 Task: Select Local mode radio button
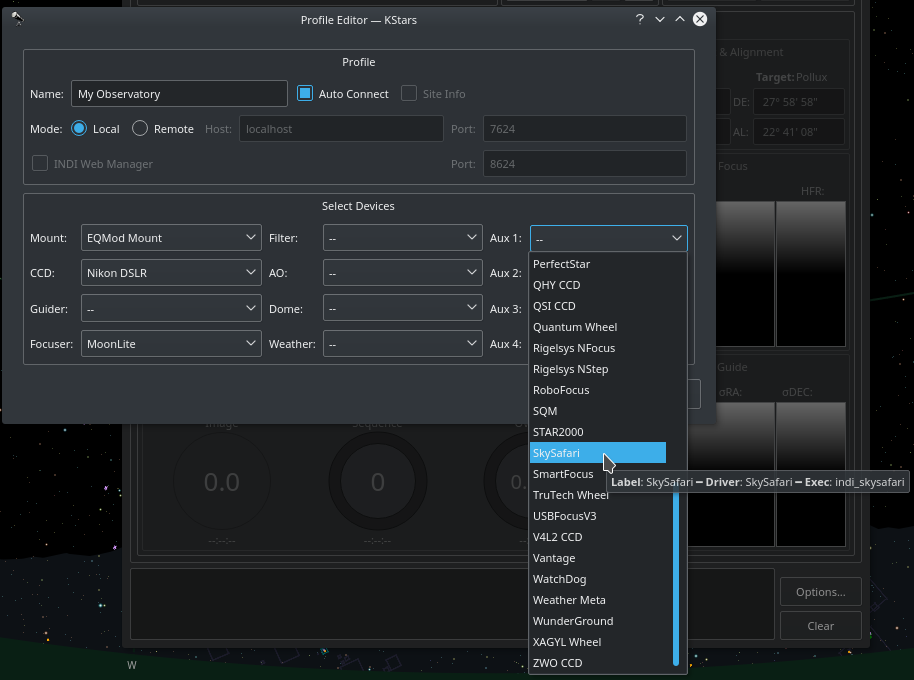coord(79,128)
